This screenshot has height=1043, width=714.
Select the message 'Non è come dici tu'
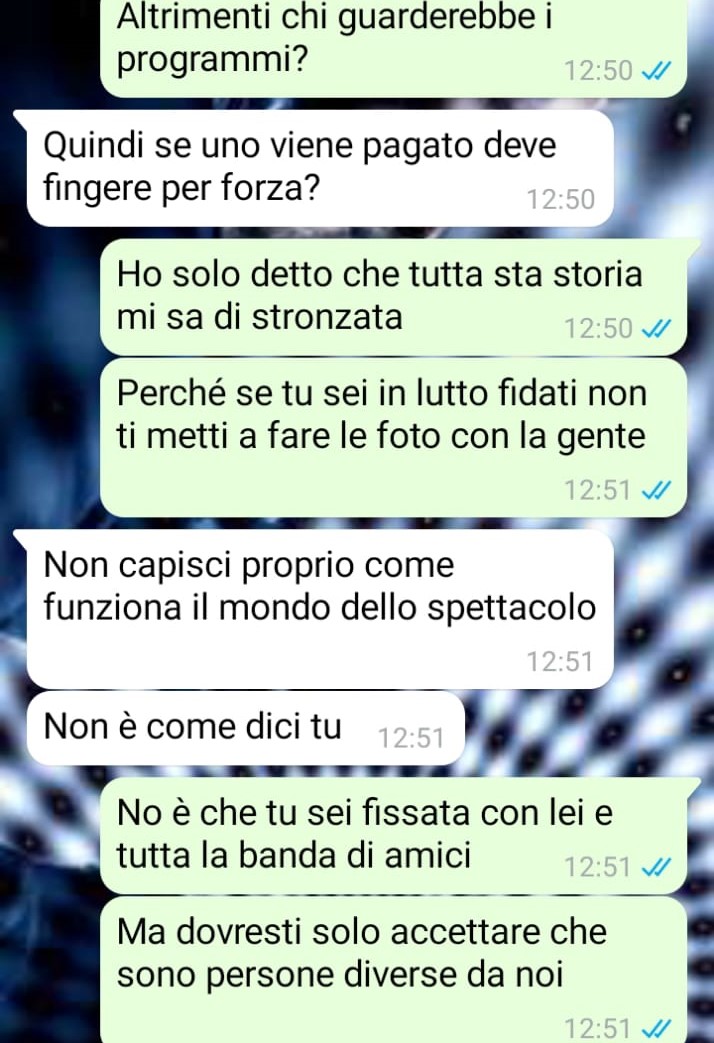[x=246, y=728]
